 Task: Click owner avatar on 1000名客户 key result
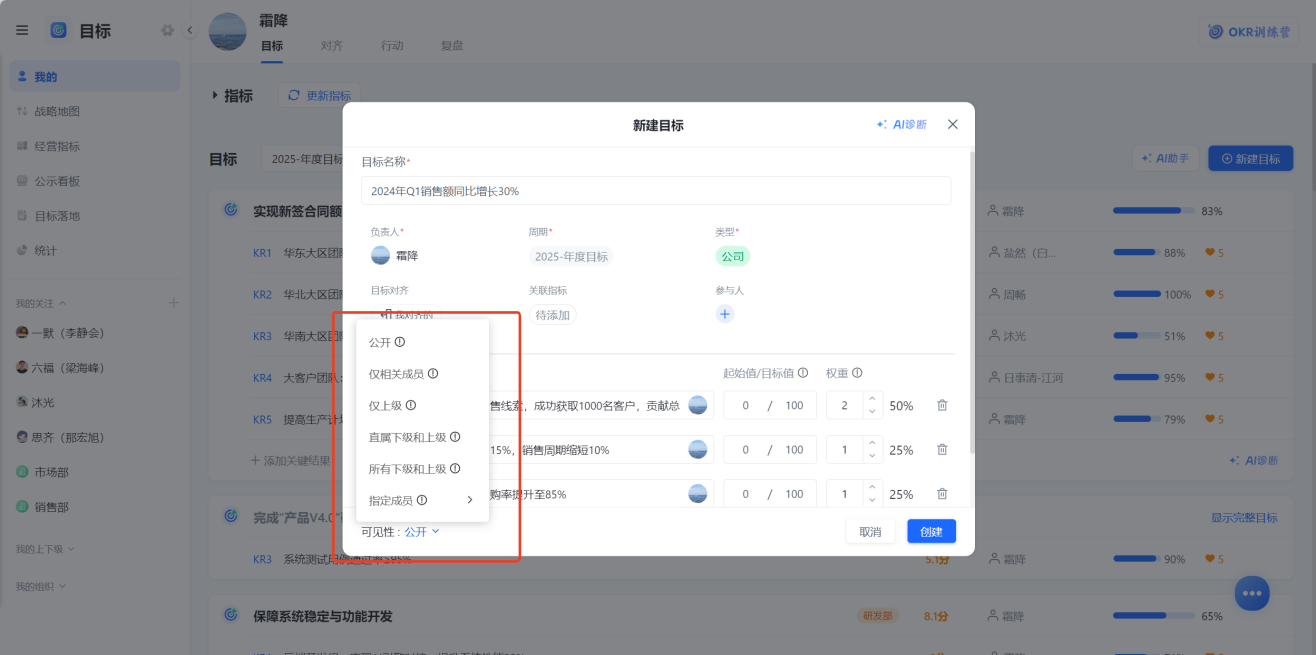click(x=698, y=405)
